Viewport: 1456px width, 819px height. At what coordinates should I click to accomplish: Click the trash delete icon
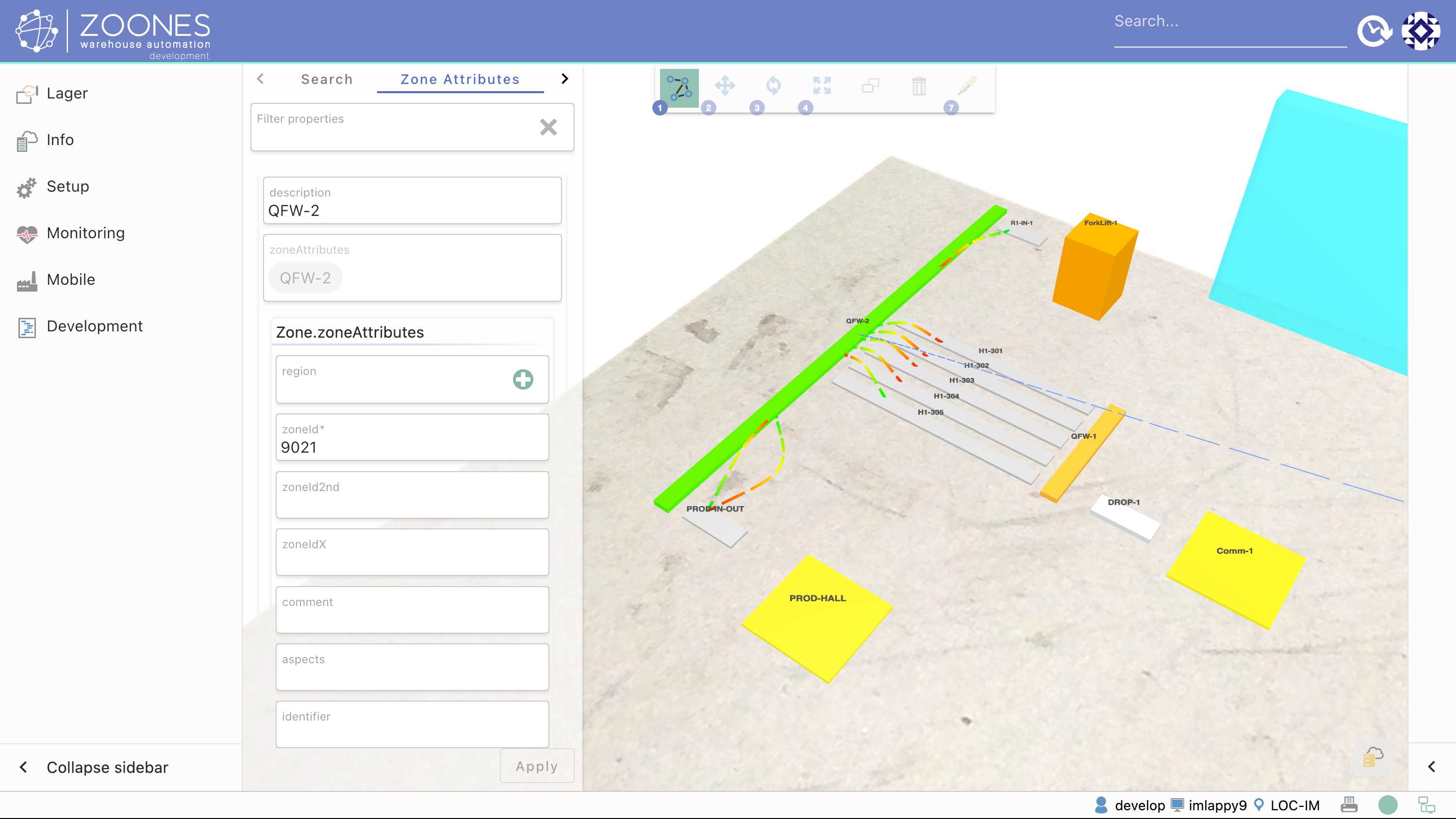[x=918, y=86]
